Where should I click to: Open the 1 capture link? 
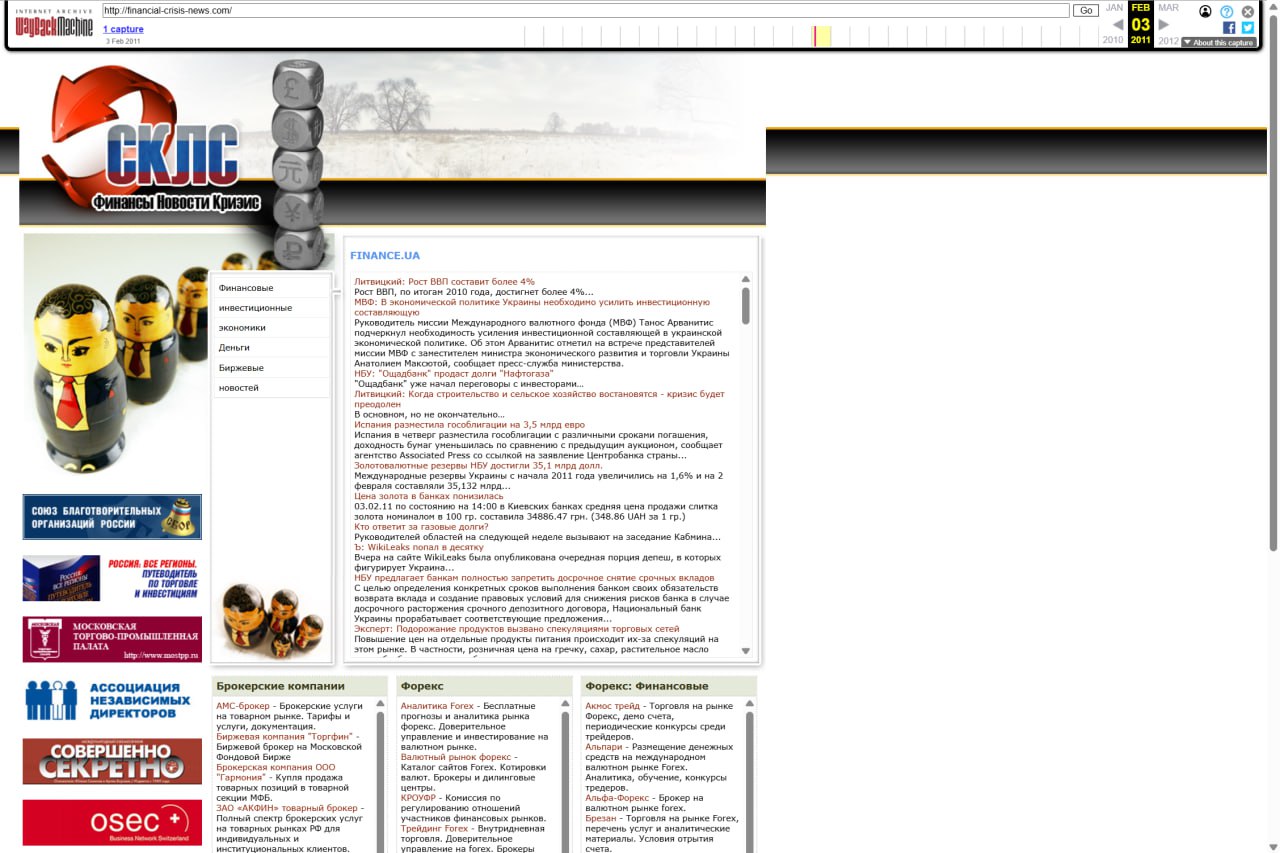click(123, 30)
